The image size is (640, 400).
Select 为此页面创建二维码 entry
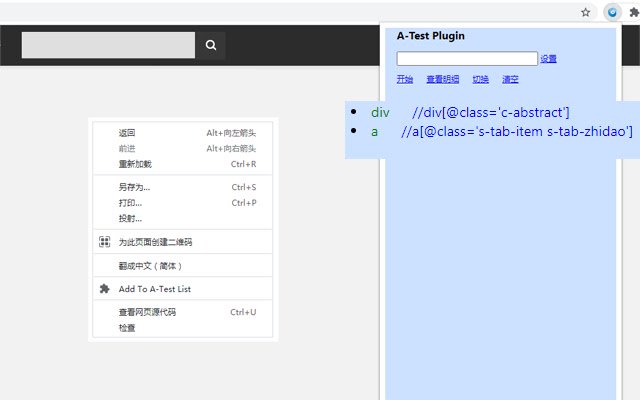tap(182, 242)
